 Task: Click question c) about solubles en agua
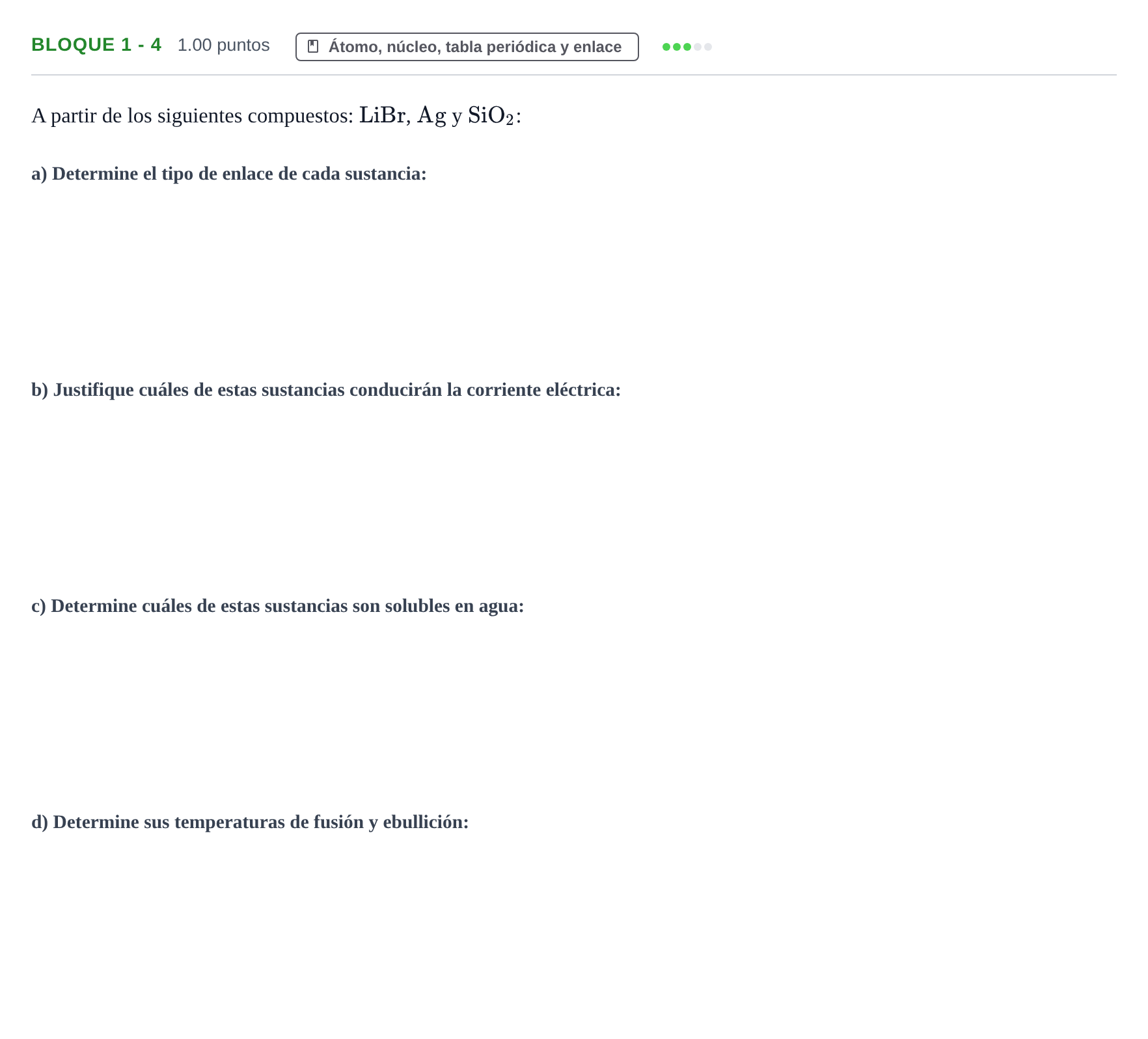pos(278,606)
